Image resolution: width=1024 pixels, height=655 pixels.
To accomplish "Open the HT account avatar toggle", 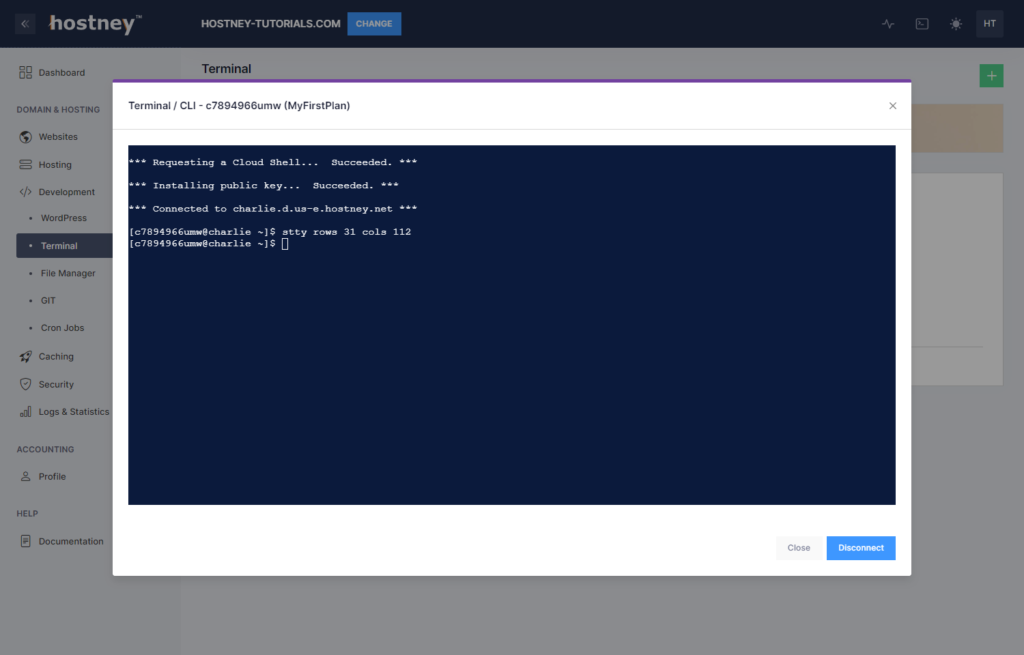I will click(x=989, y=23).
